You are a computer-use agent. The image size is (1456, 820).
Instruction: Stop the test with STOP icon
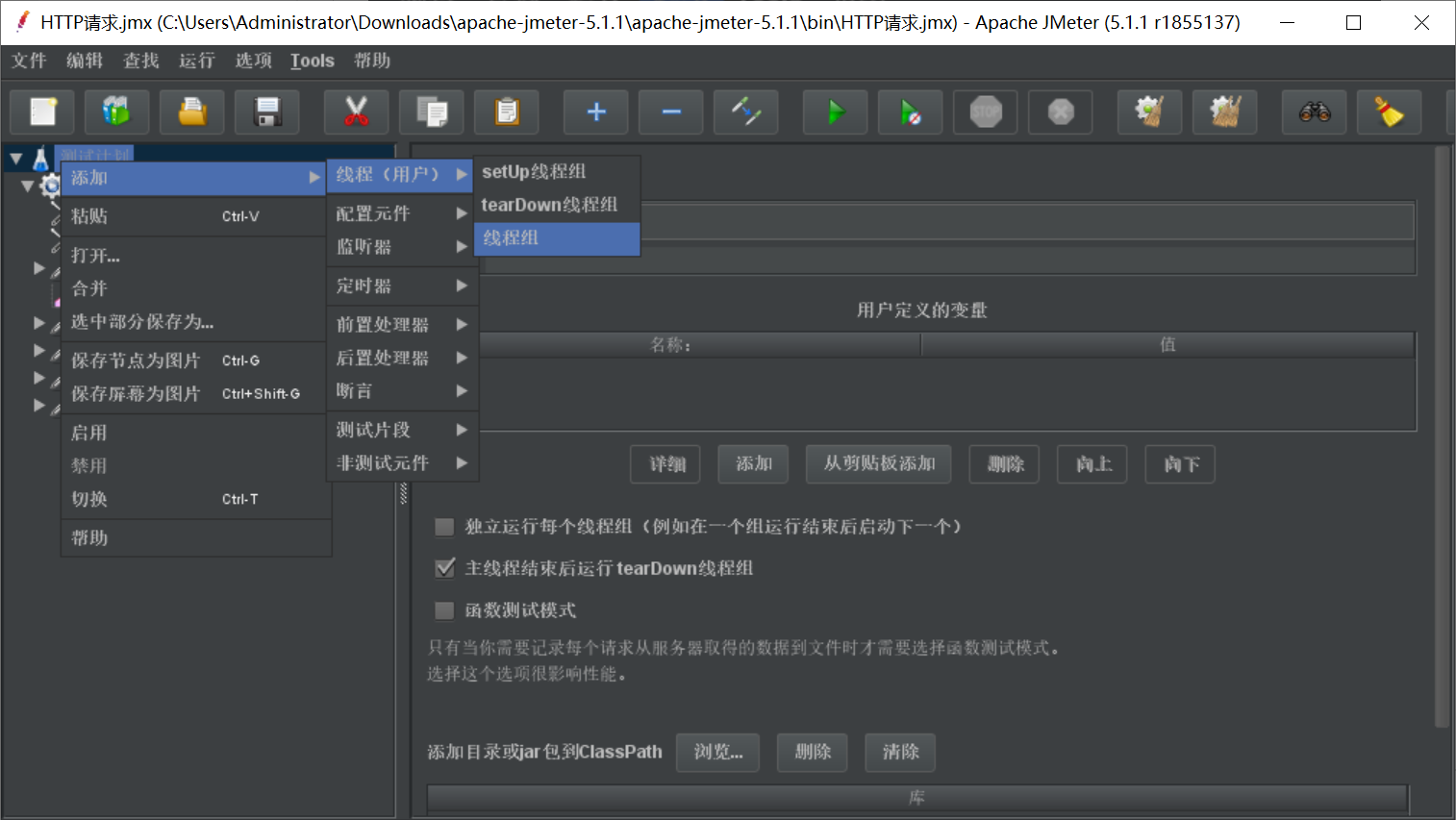click(x=986, y=112)
